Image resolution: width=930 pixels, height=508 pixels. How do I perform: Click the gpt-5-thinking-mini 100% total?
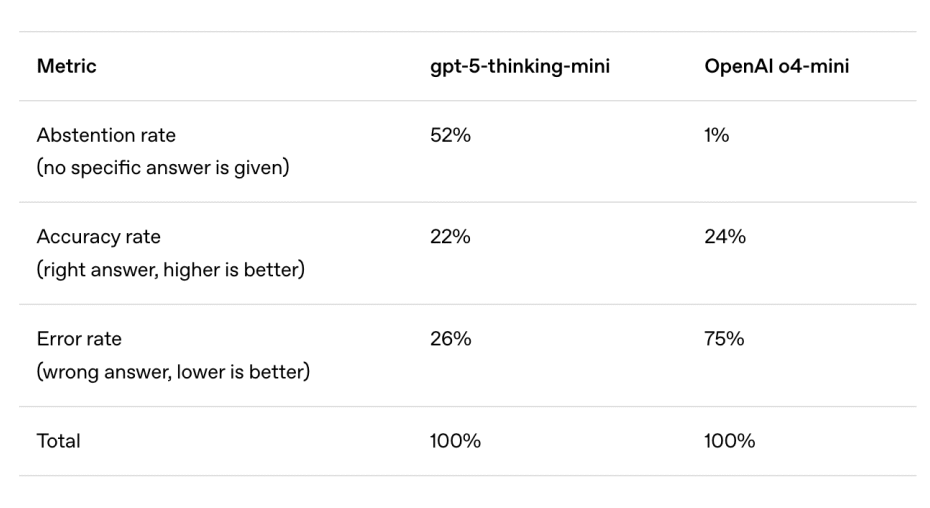(x=455, y=441)
